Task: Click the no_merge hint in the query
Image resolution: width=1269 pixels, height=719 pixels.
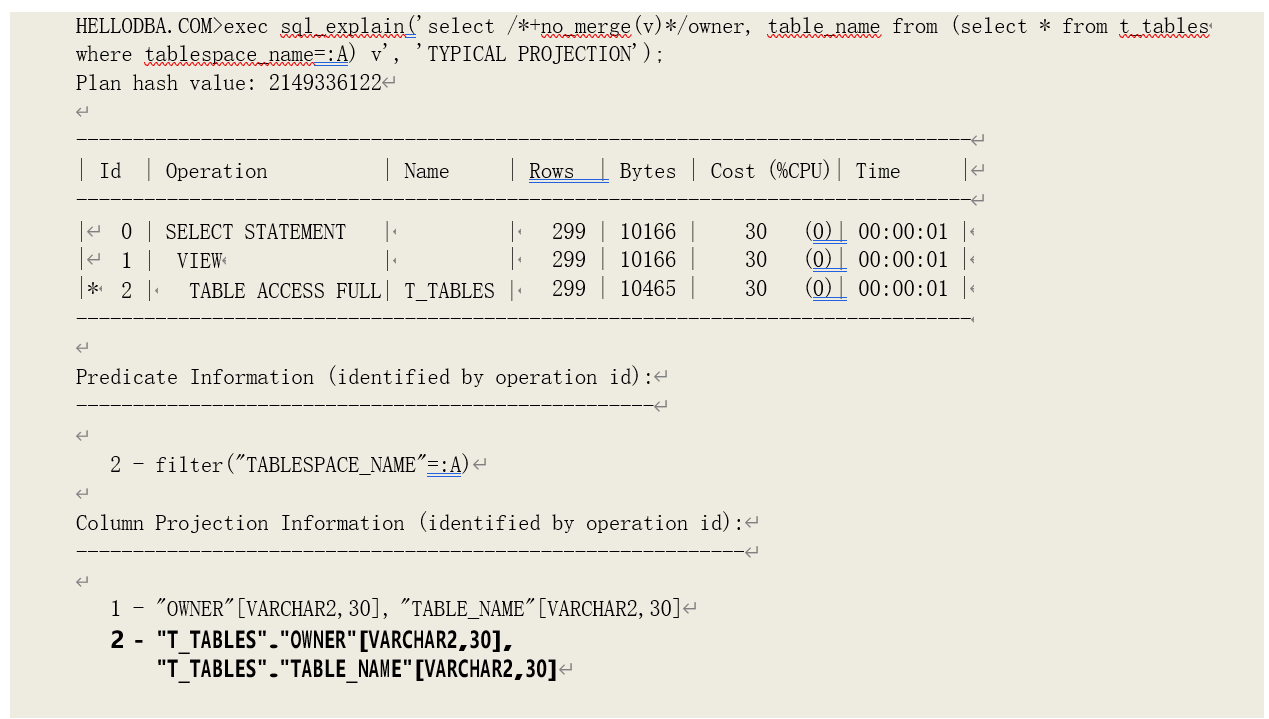Action: coord(586,27)
